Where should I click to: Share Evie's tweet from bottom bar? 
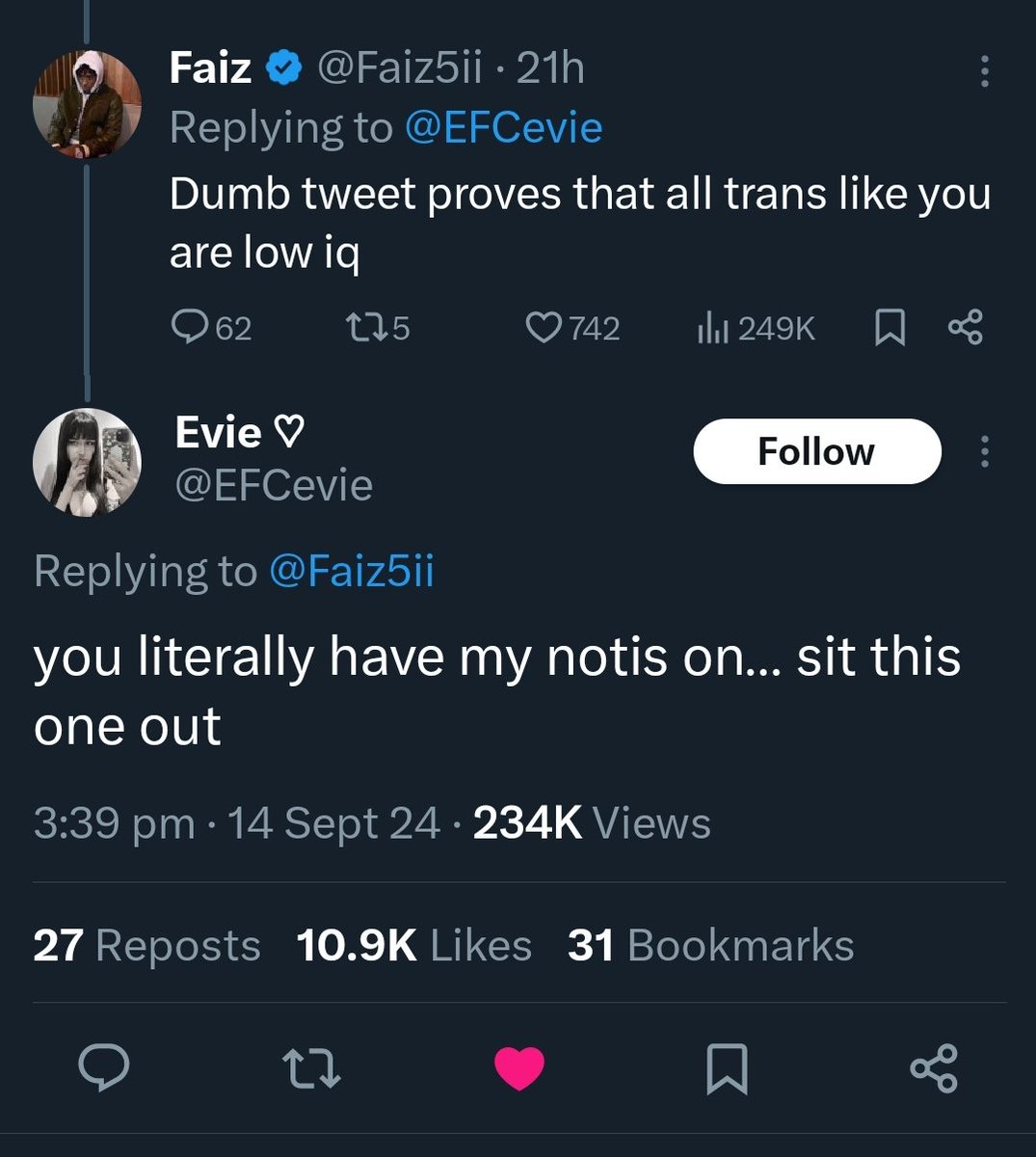tap(934, 1068)
